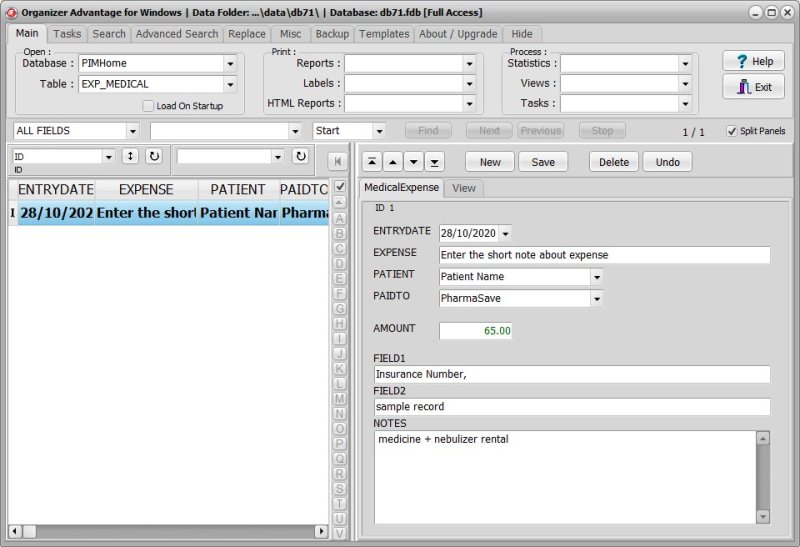Expand the process Tasks dropdown
This screenshot has height=547, width=800.
coord(685,104)
